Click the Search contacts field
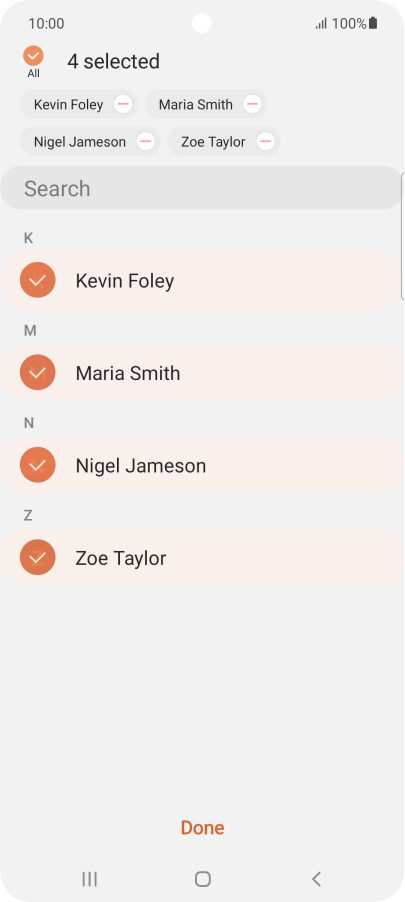The height and width of the screenshot is (902, 405). tap(201, 188)
